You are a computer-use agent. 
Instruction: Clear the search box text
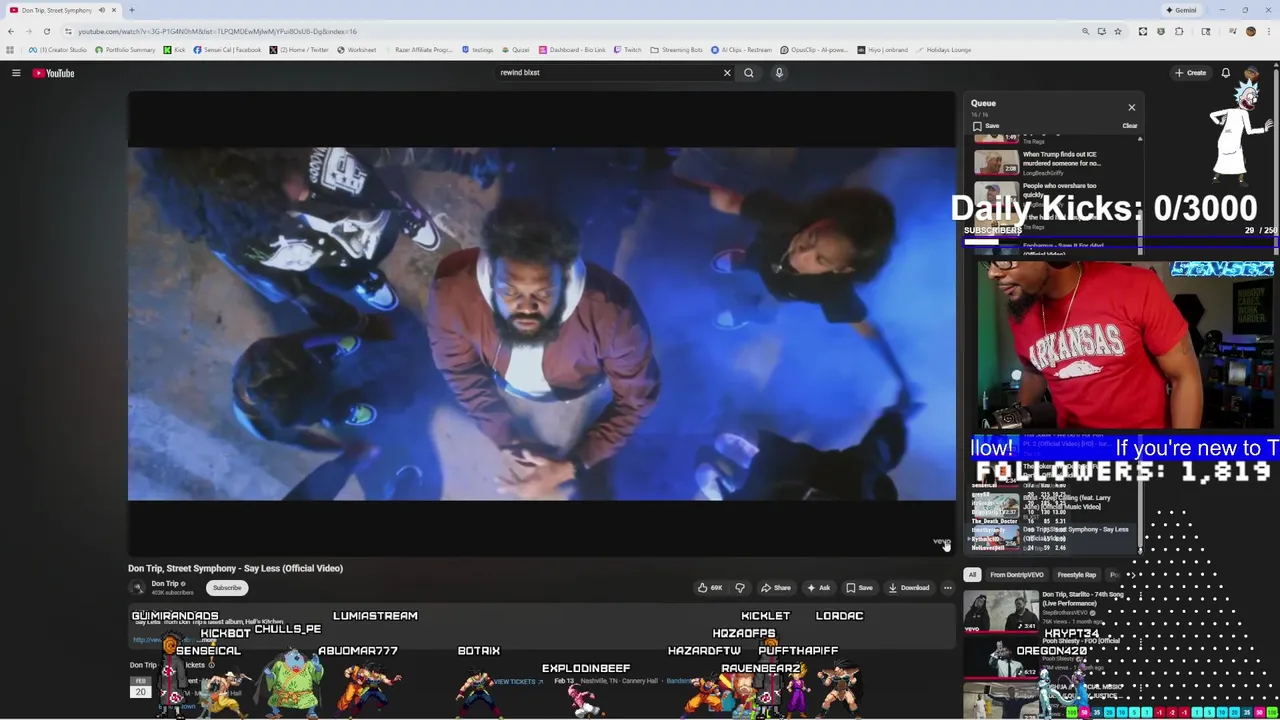click(x=727, y=73)
